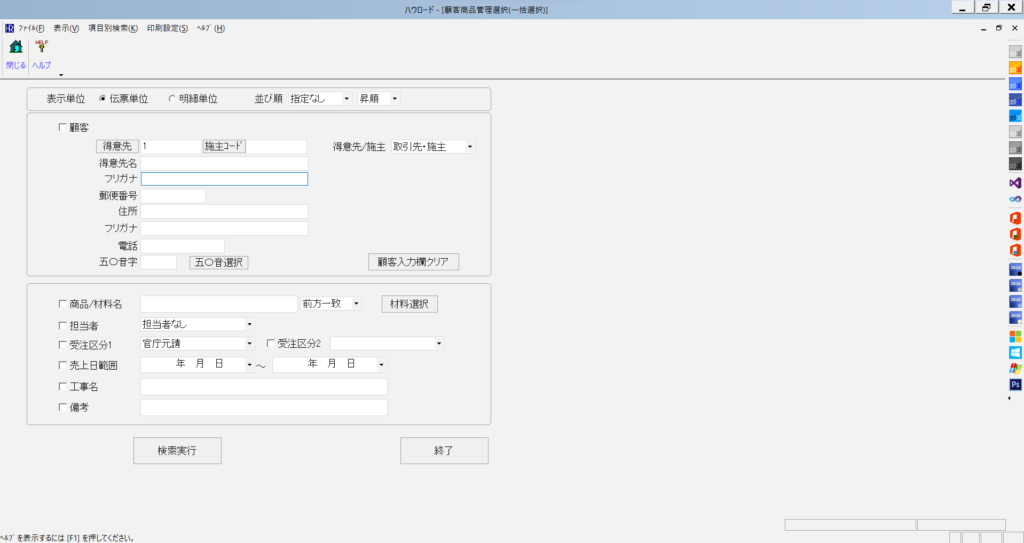Open the 印刷設定 menu

click(167, 28)
